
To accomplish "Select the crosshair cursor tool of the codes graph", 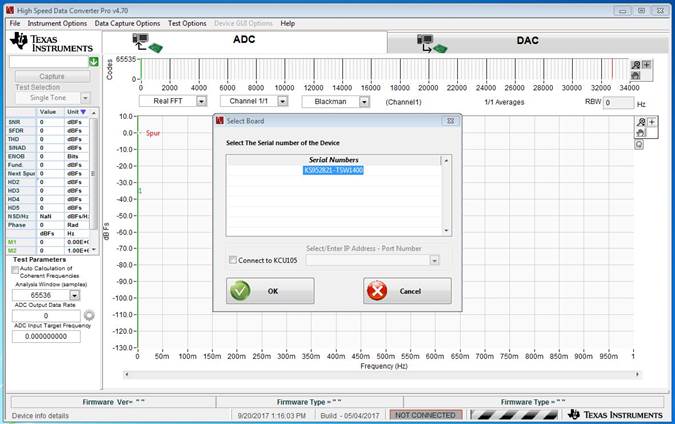I will 646,65.
